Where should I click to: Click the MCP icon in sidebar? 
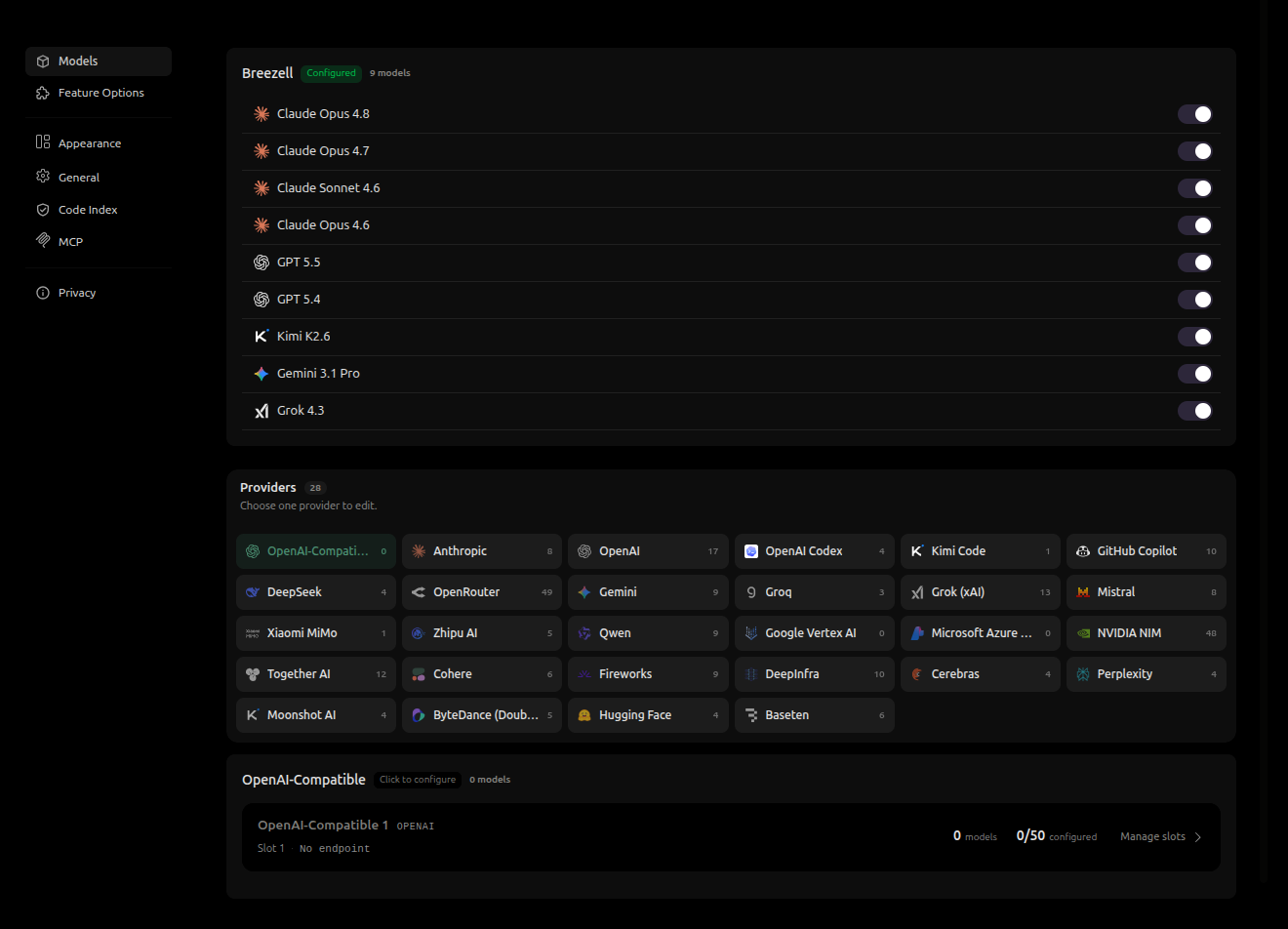43,240
